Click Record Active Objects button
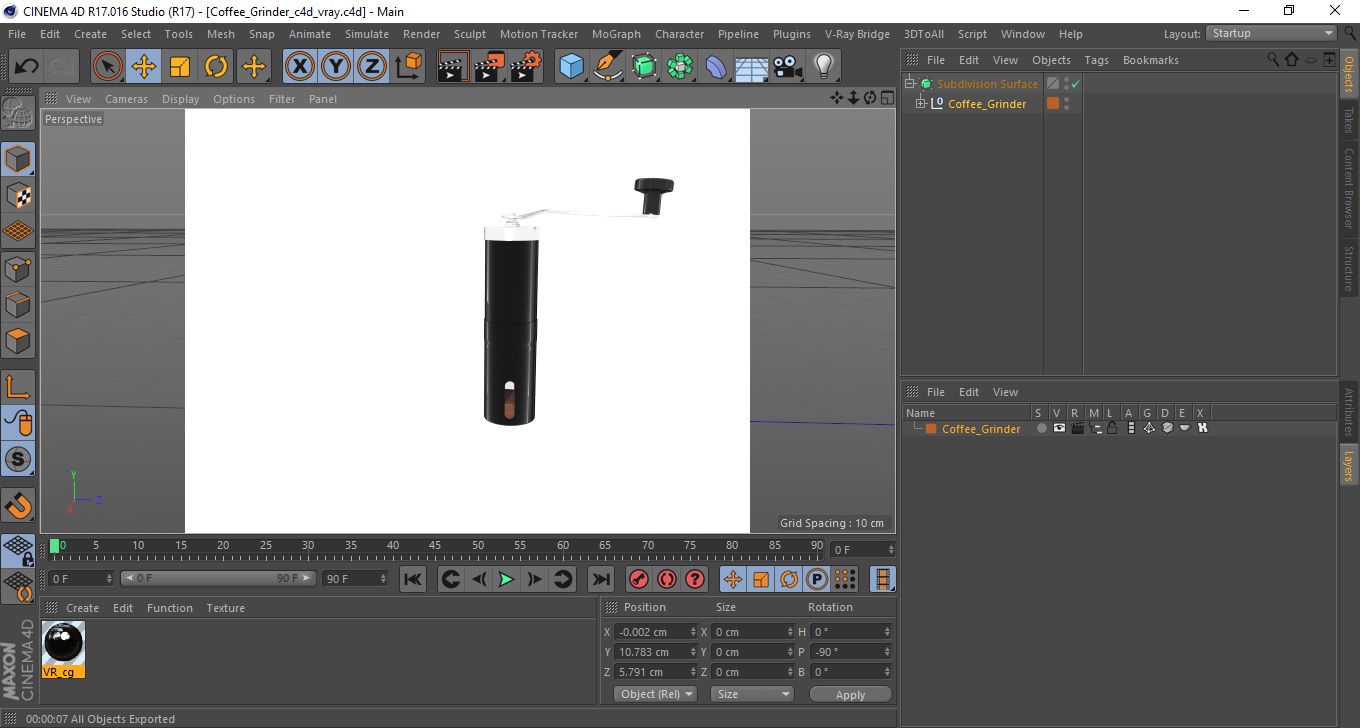1360x728 pixels. [638, 579]
